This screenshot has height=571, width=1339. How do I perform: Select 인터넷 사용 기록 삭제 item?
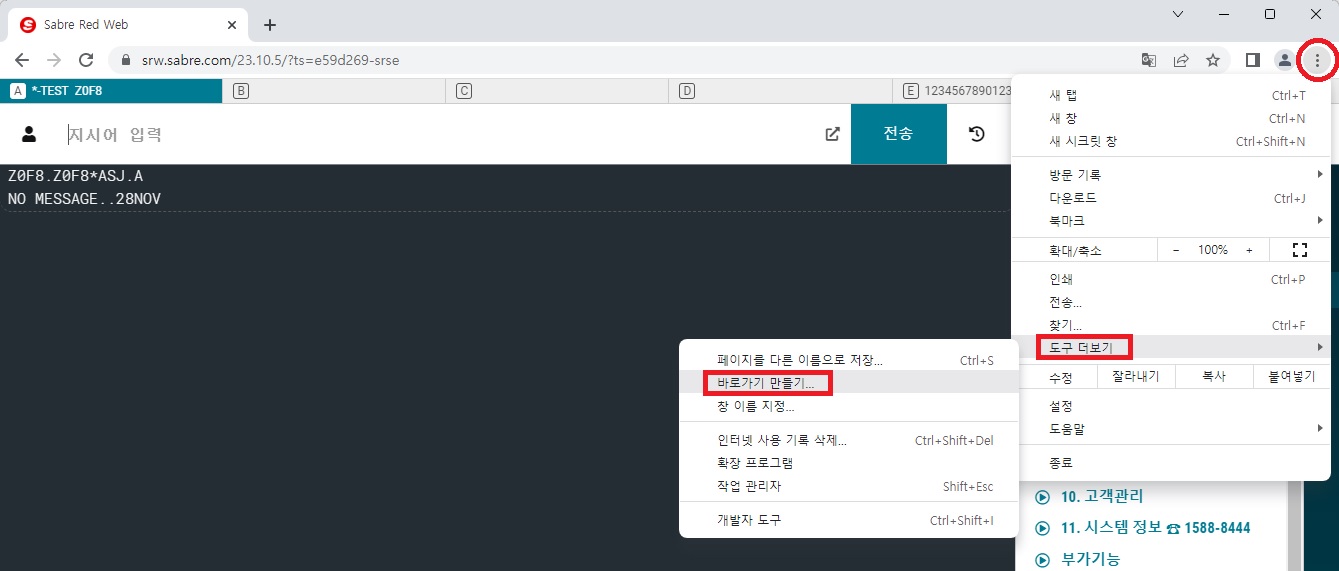click(848, 440)
